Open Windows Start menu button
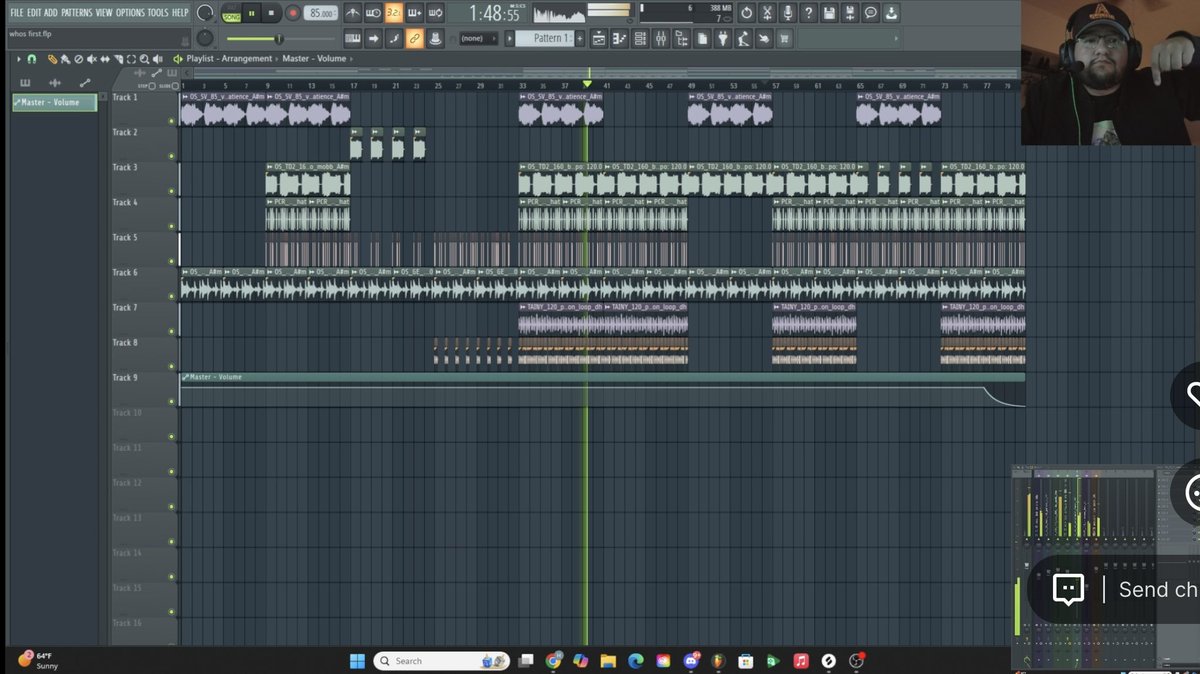The width and height of the screenshot is (1200, 674). 357,661
